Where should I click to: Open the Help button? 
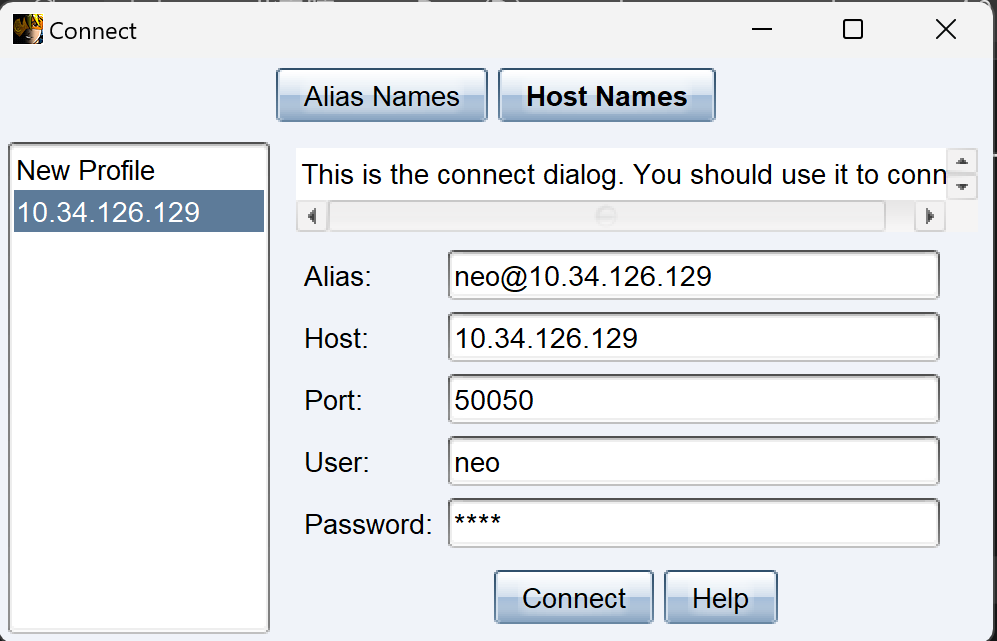pyautogui.click(x=720, y=597)
